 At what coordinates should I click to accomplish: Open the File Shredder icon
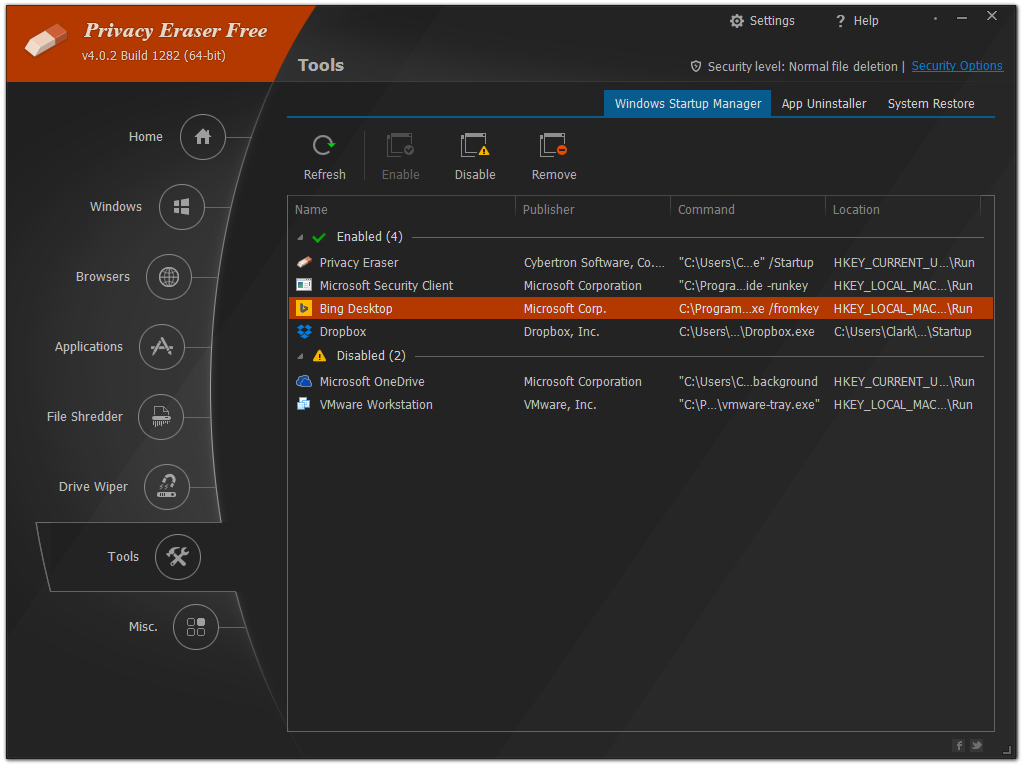coord(162,417)
